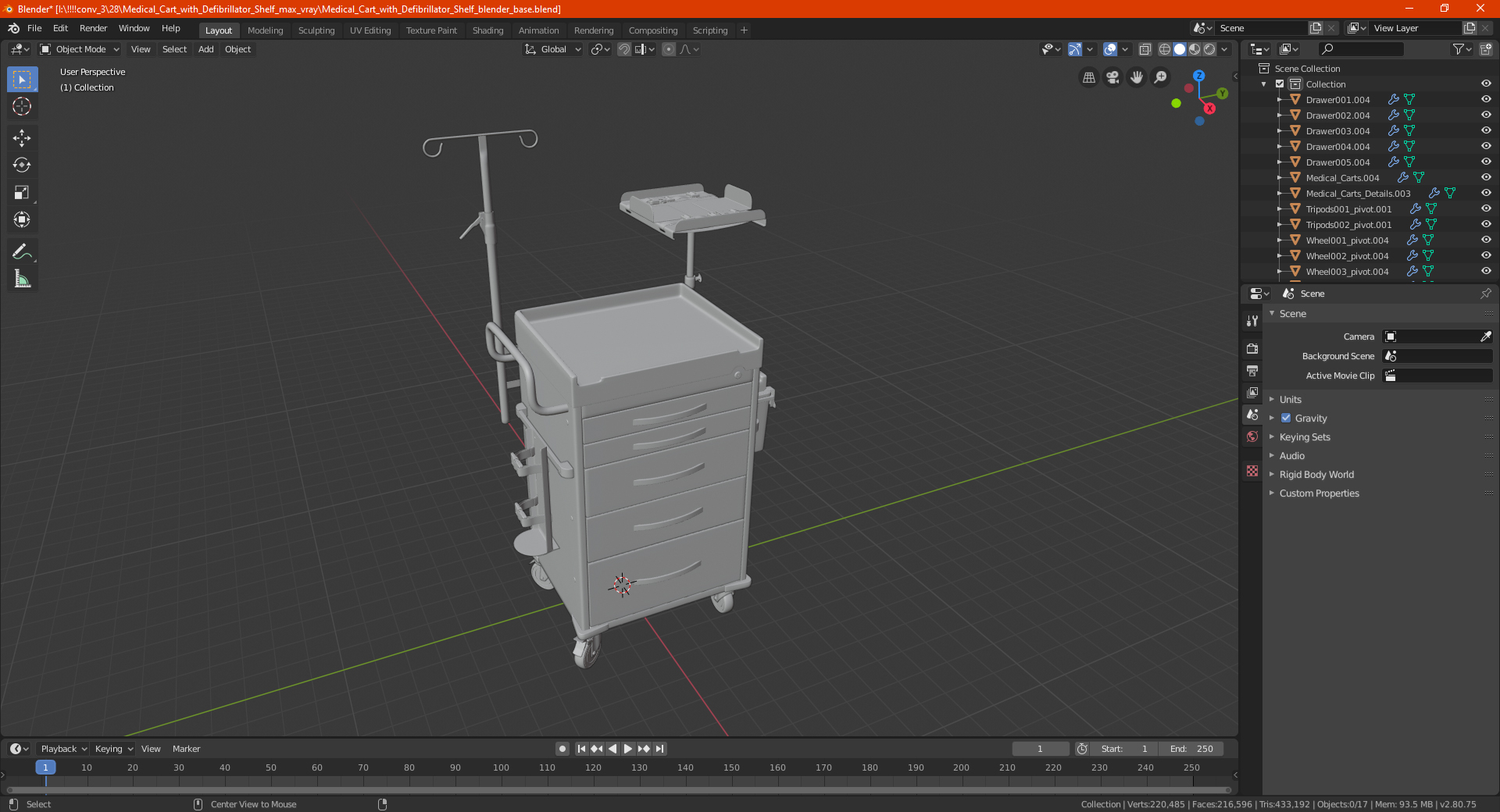Open the viewport Add menu
This screenshot has width=1500, height=812.
coord(205,49)
